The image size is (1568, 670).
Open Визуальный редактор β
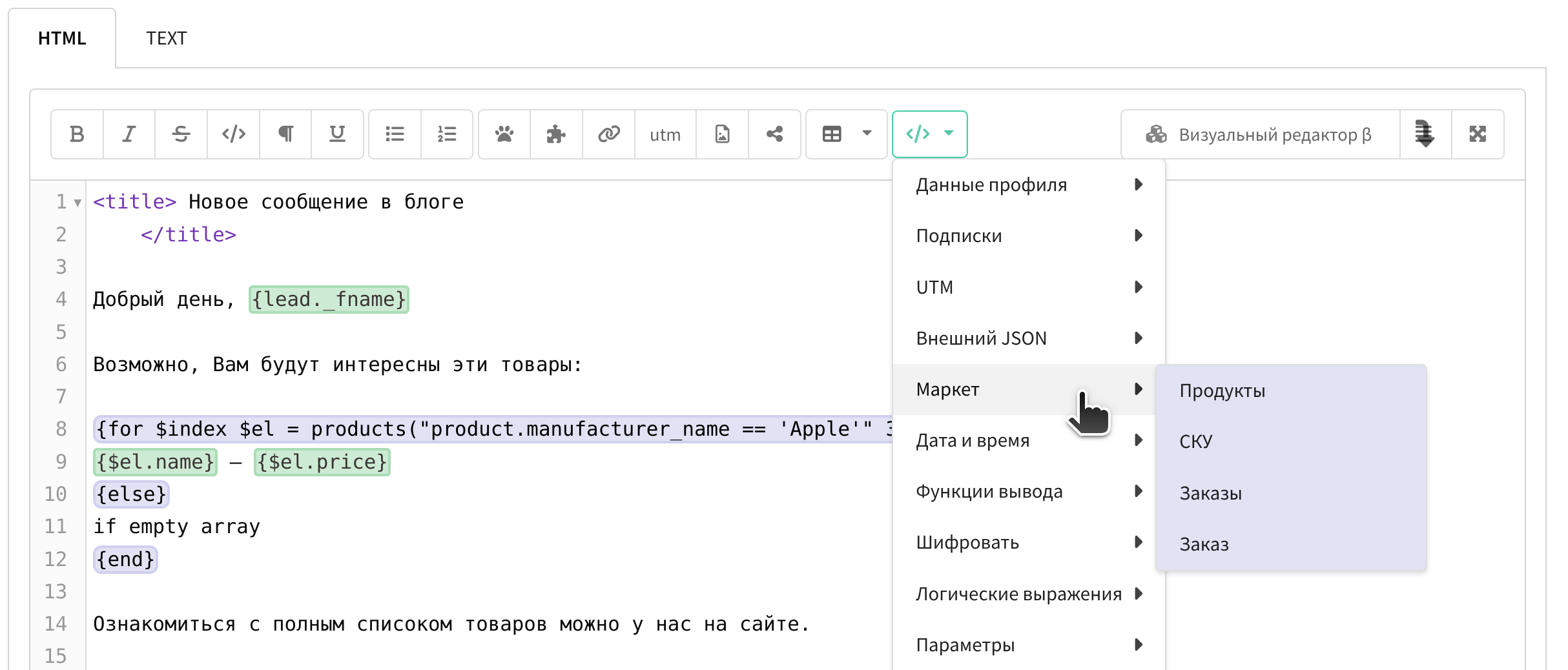(x=1260, y=134)
